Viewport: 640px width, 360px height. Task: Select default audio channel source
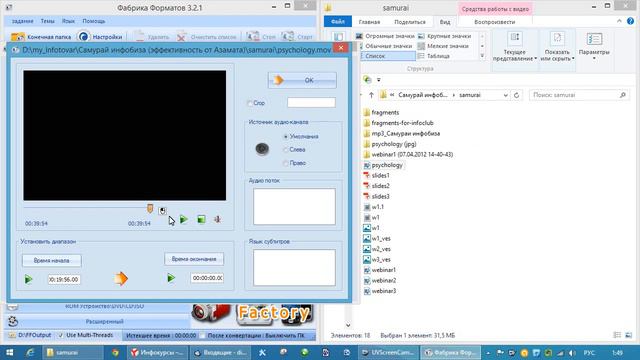(286, 137)
